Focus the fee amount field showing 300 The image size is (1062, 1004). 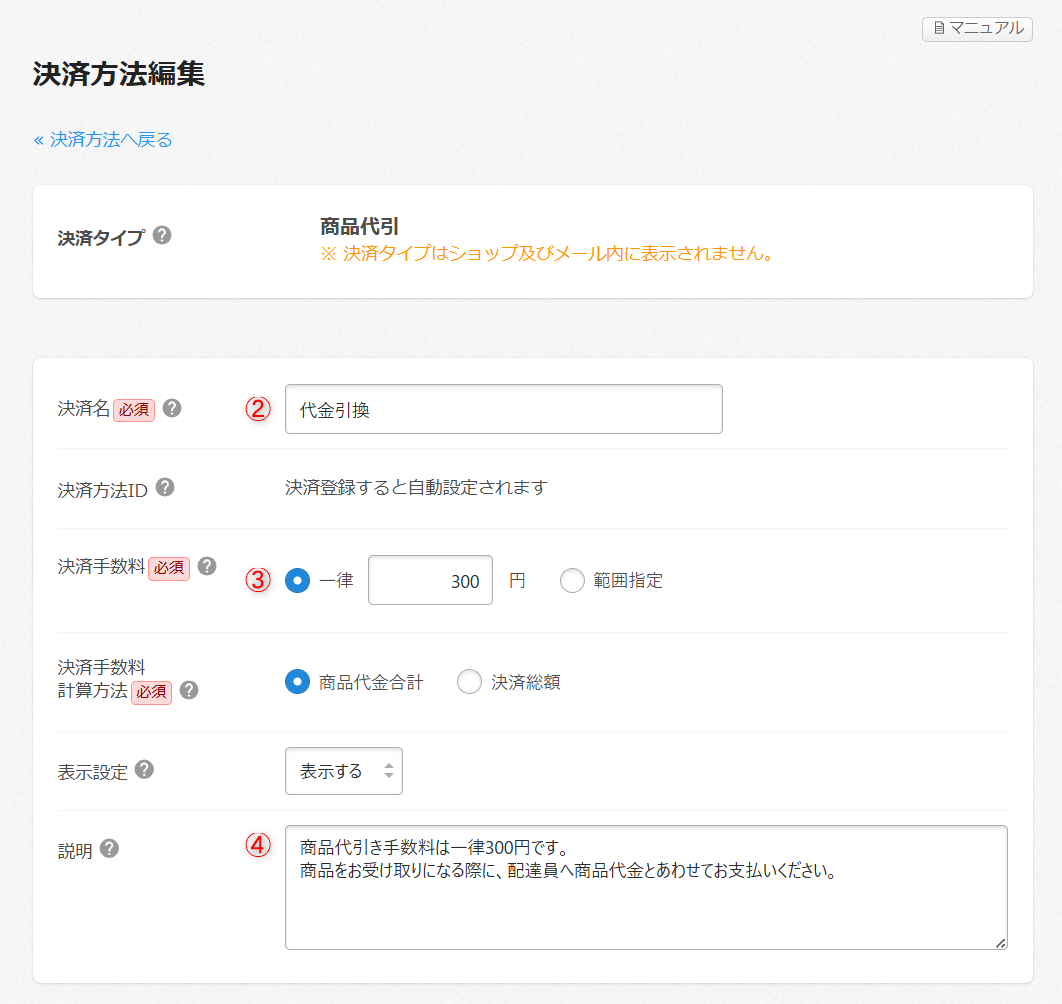click(430, 581)
